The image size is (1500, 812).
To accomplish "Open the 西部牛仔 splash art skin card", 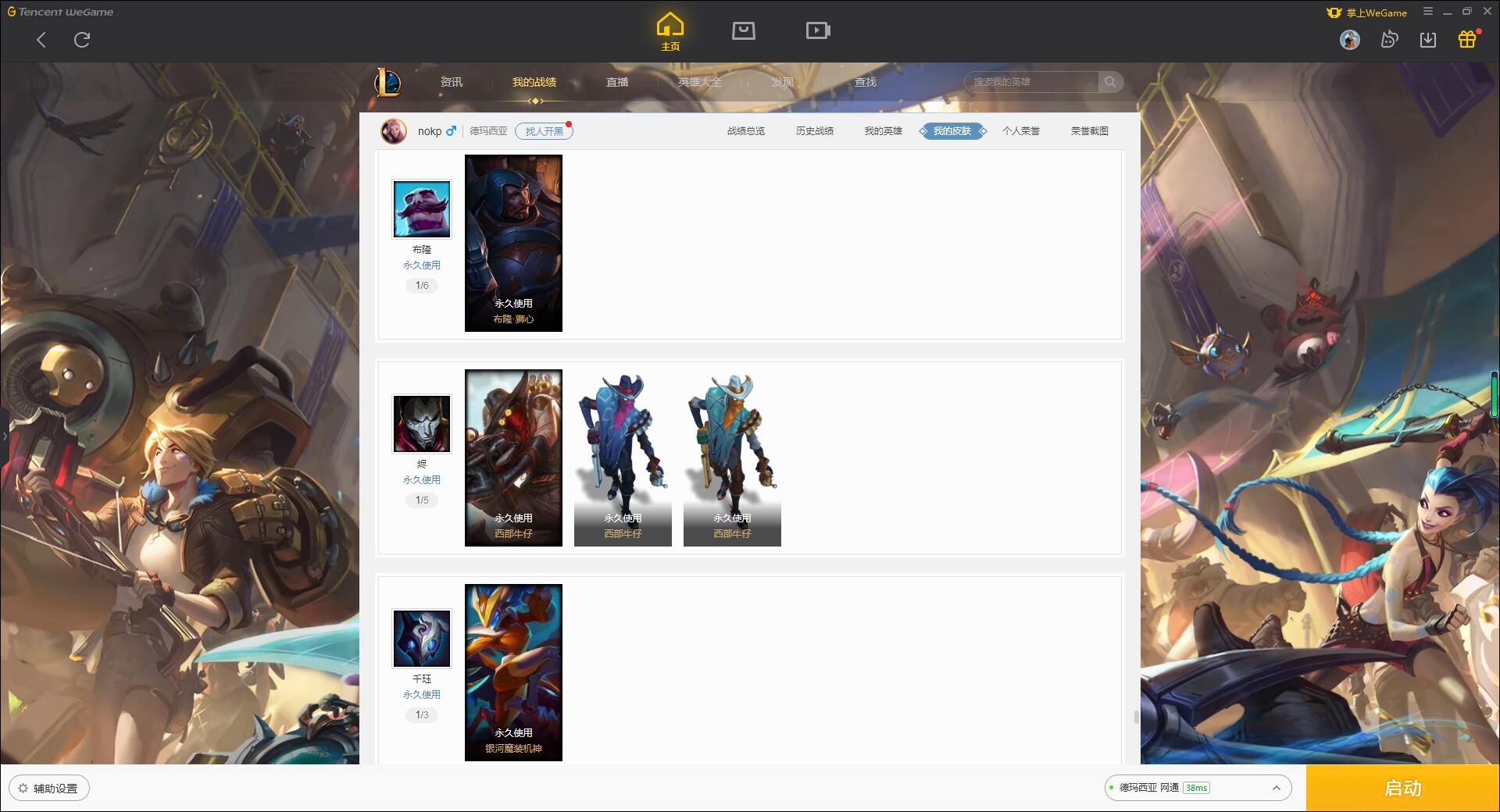I will click(x=513, y=458).
